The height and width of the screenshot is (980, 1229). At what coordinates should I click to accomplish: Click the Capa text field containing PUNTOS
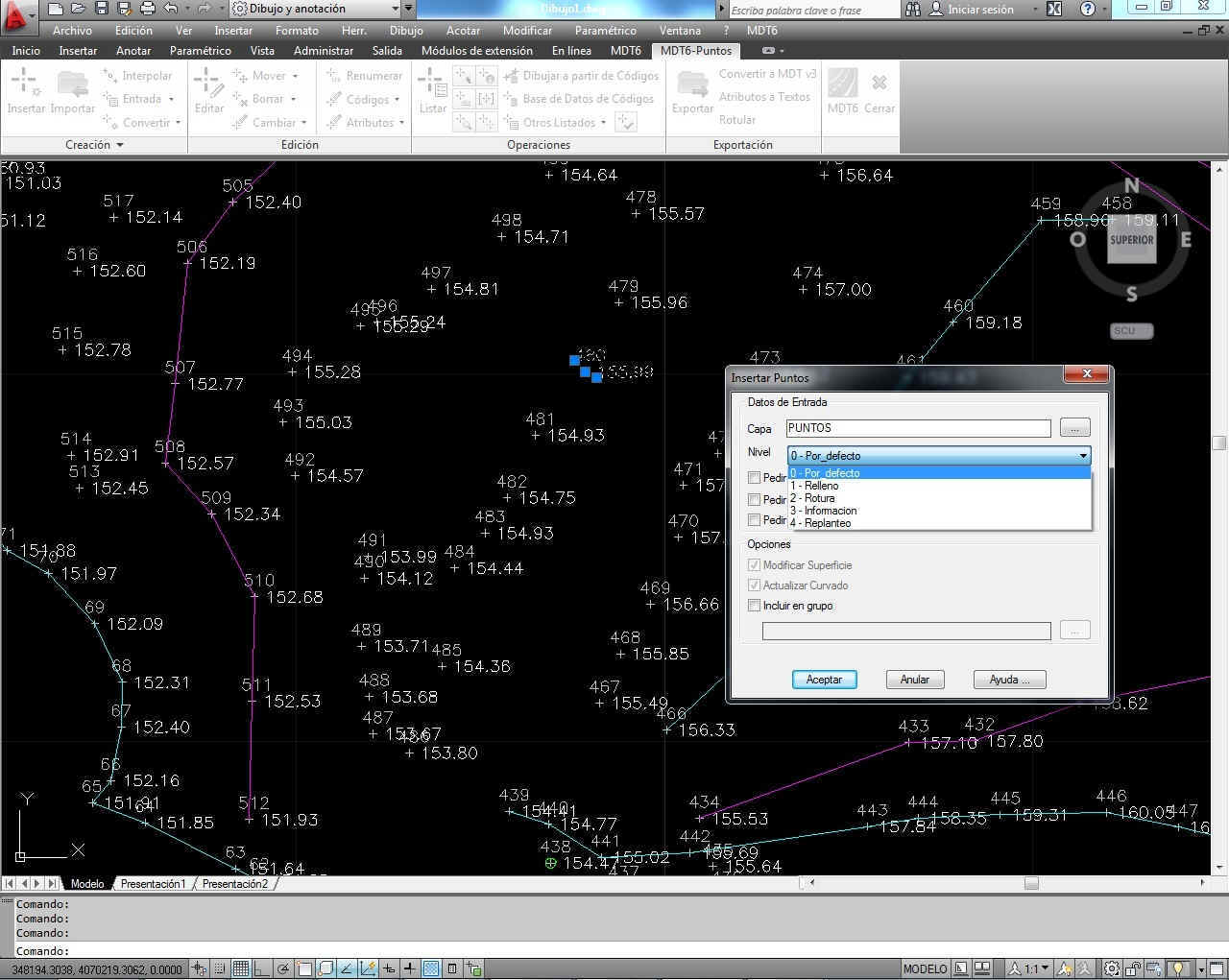click(x=917, y=428)
